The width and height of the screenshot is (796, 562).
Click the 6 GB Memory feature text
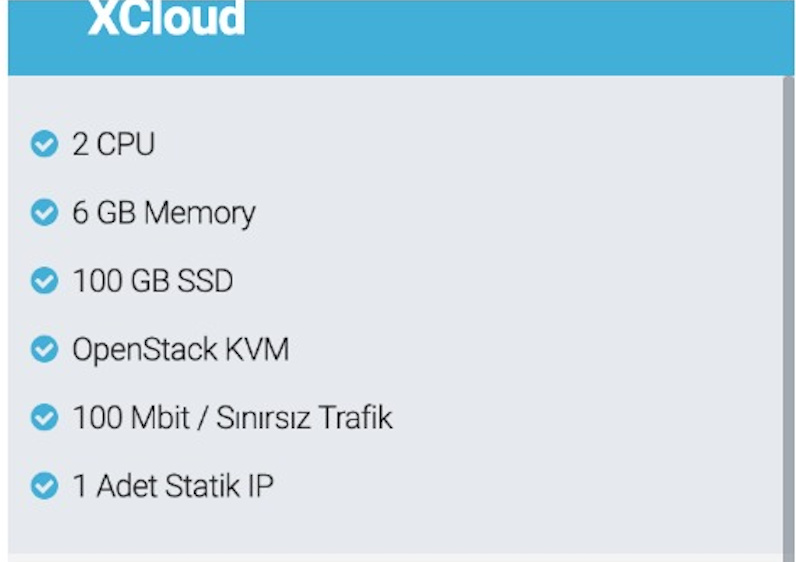tap(163, 213)
